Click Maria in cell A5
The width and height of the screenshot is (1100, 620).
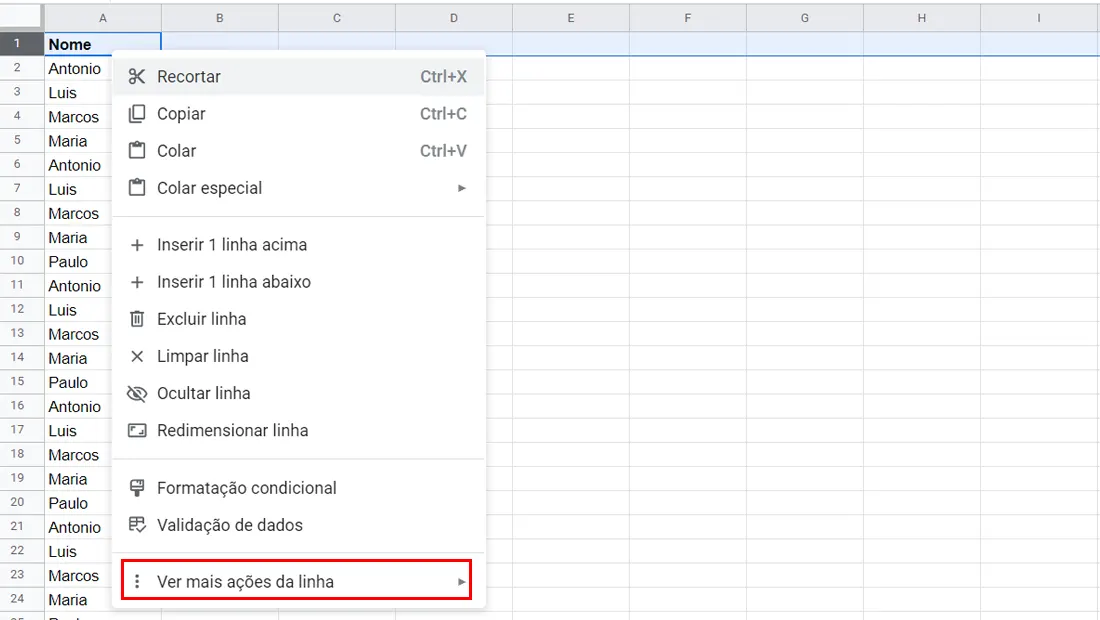[x=68, y=141]
